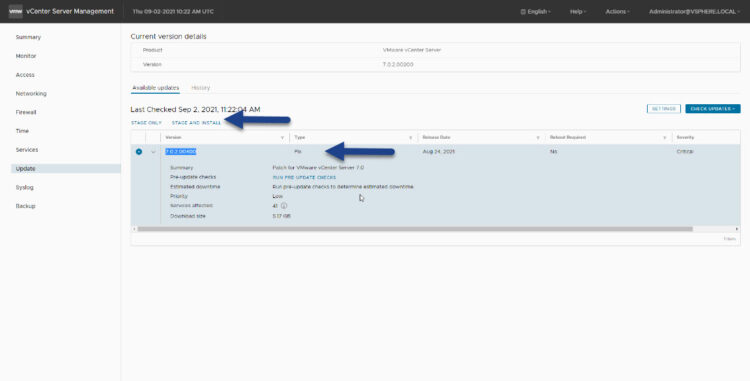Open the Release Date column filter icon
Screen dimensions: 750x381
(x=538, y=138)
